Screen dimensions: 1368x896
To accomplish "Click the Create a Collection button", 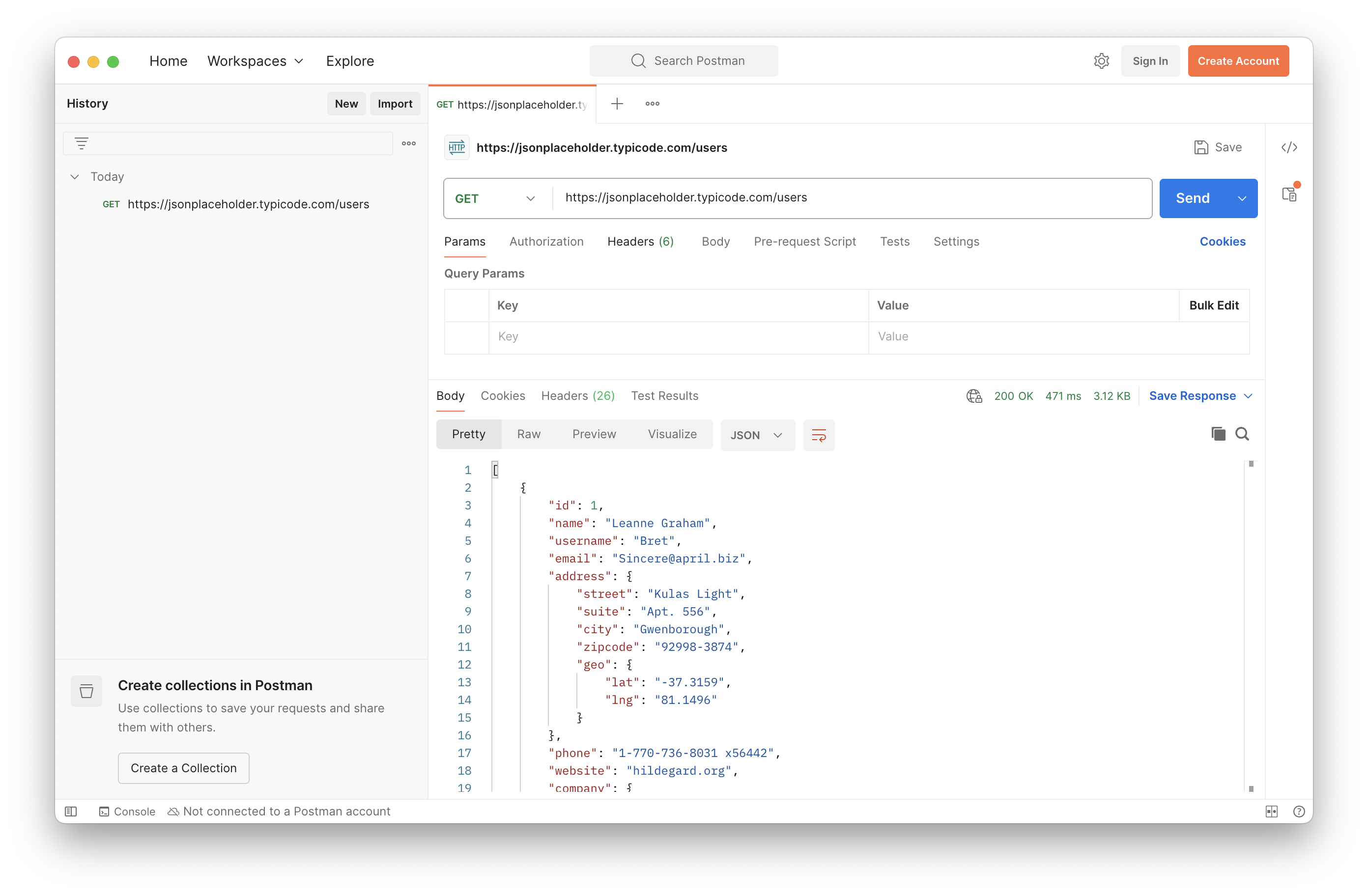I will (183, 768).
